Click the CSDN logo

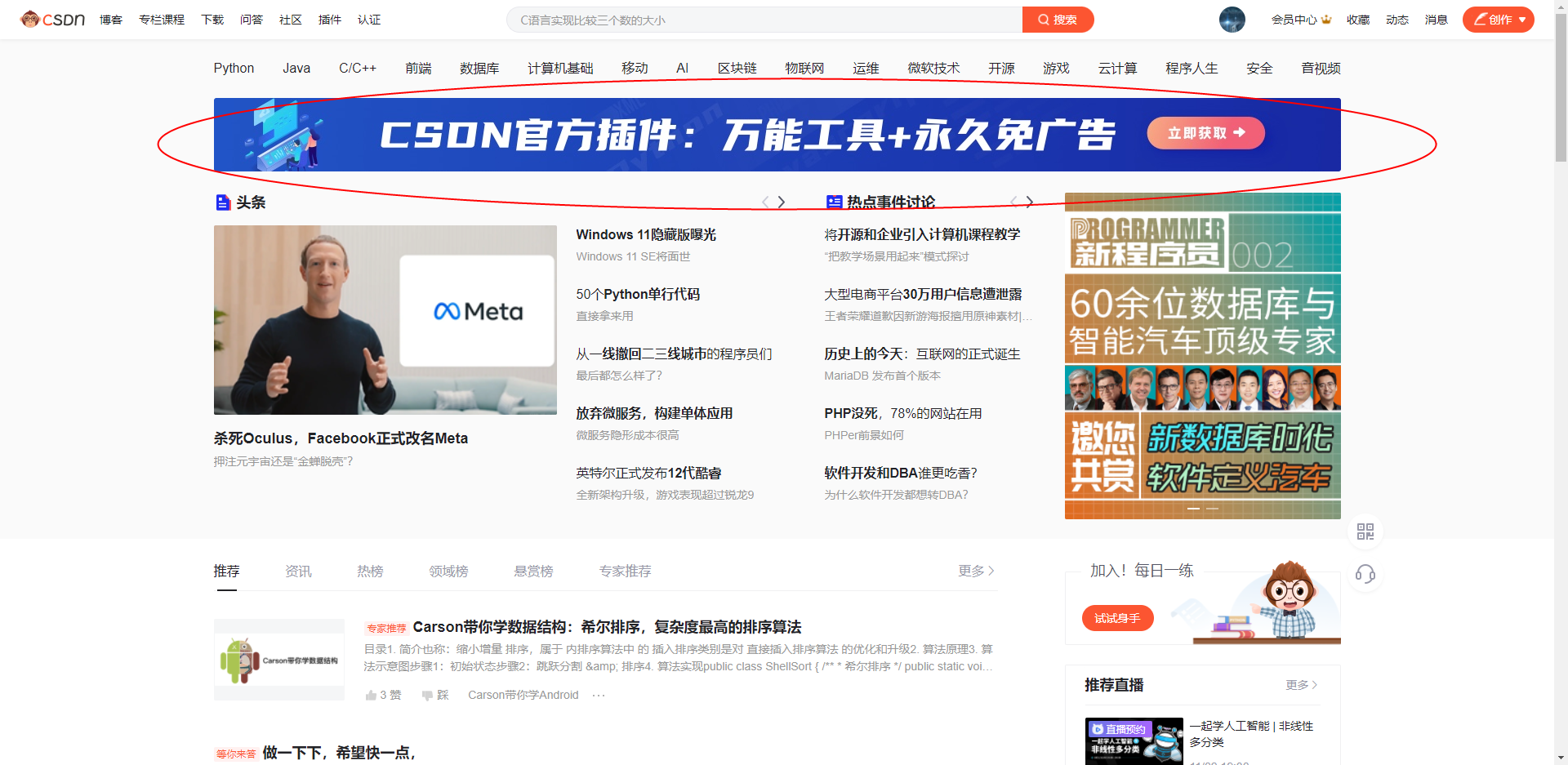53,19
